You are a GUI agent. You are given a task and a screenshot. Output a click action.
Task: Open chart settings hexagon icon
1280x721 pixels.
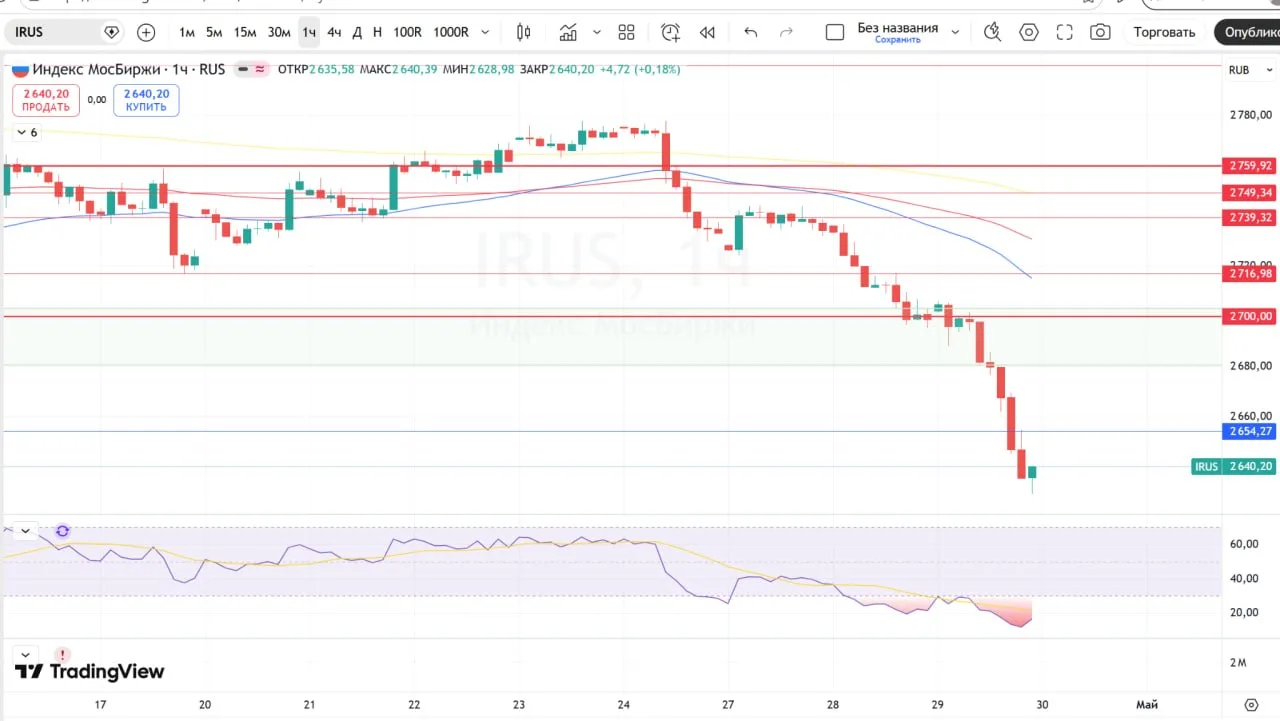pos(1029,32)
